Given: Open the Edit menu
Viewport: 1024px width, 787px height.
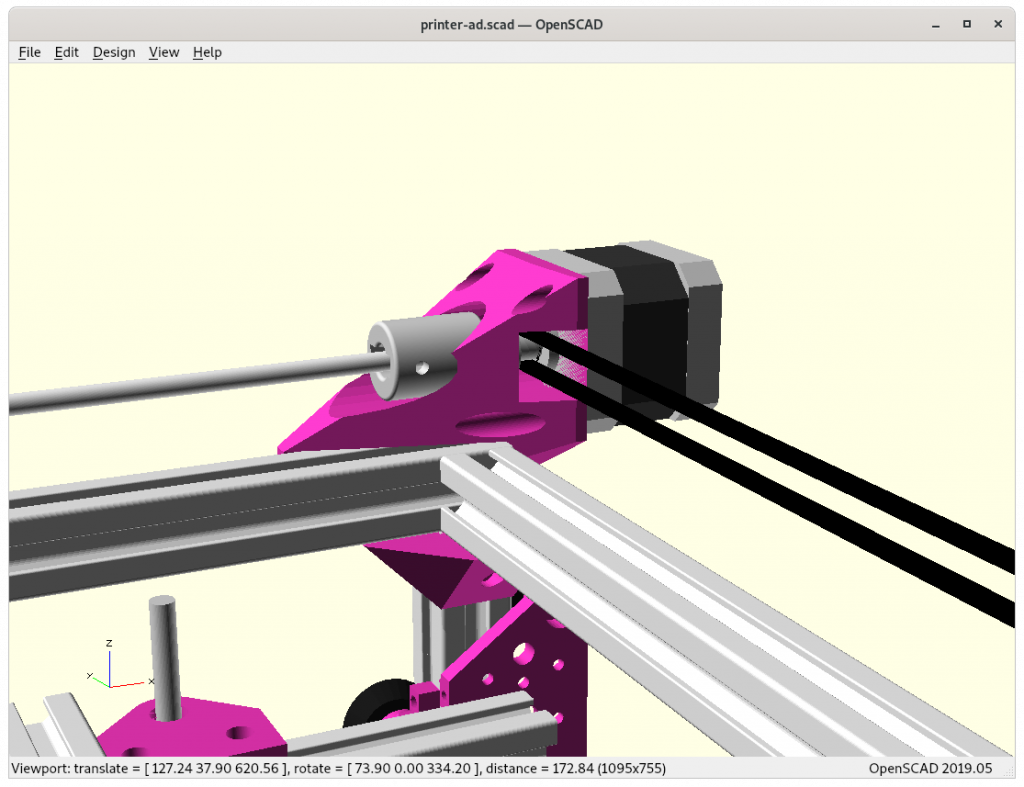Looking at the screenshot, I should (66, 52).
